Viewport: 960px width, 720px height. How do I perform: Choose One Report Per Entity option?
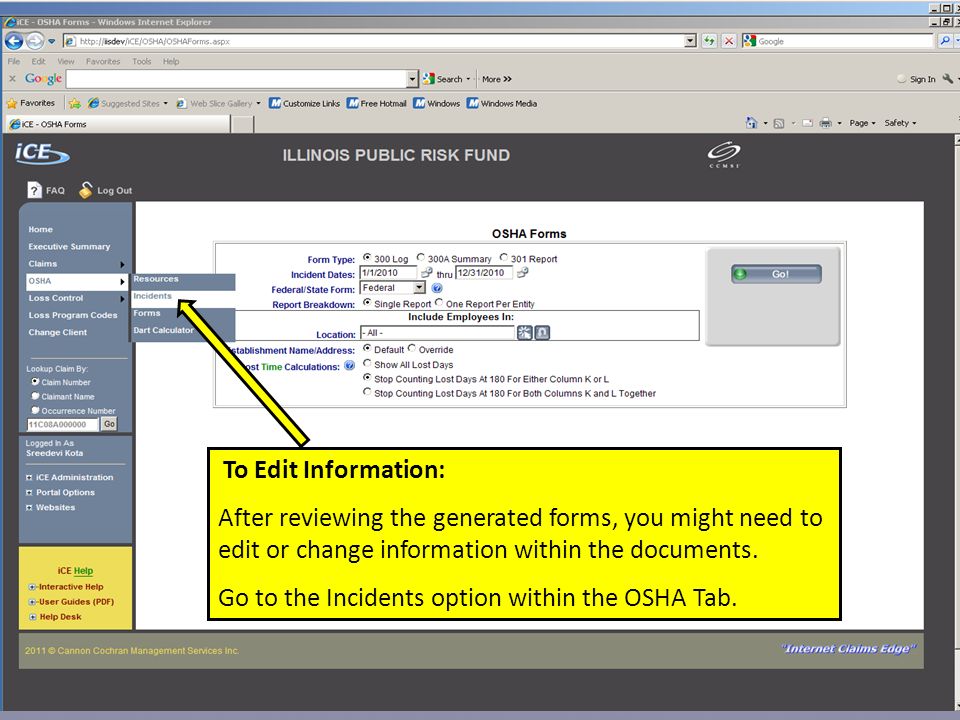pos(439,302)
